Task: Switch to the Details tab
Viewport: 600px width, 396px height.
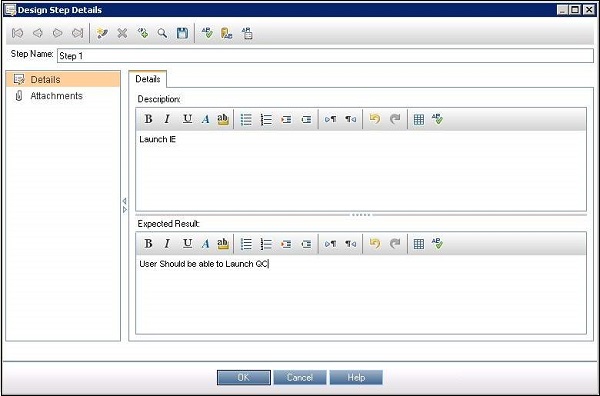Action: coord(148,79)
